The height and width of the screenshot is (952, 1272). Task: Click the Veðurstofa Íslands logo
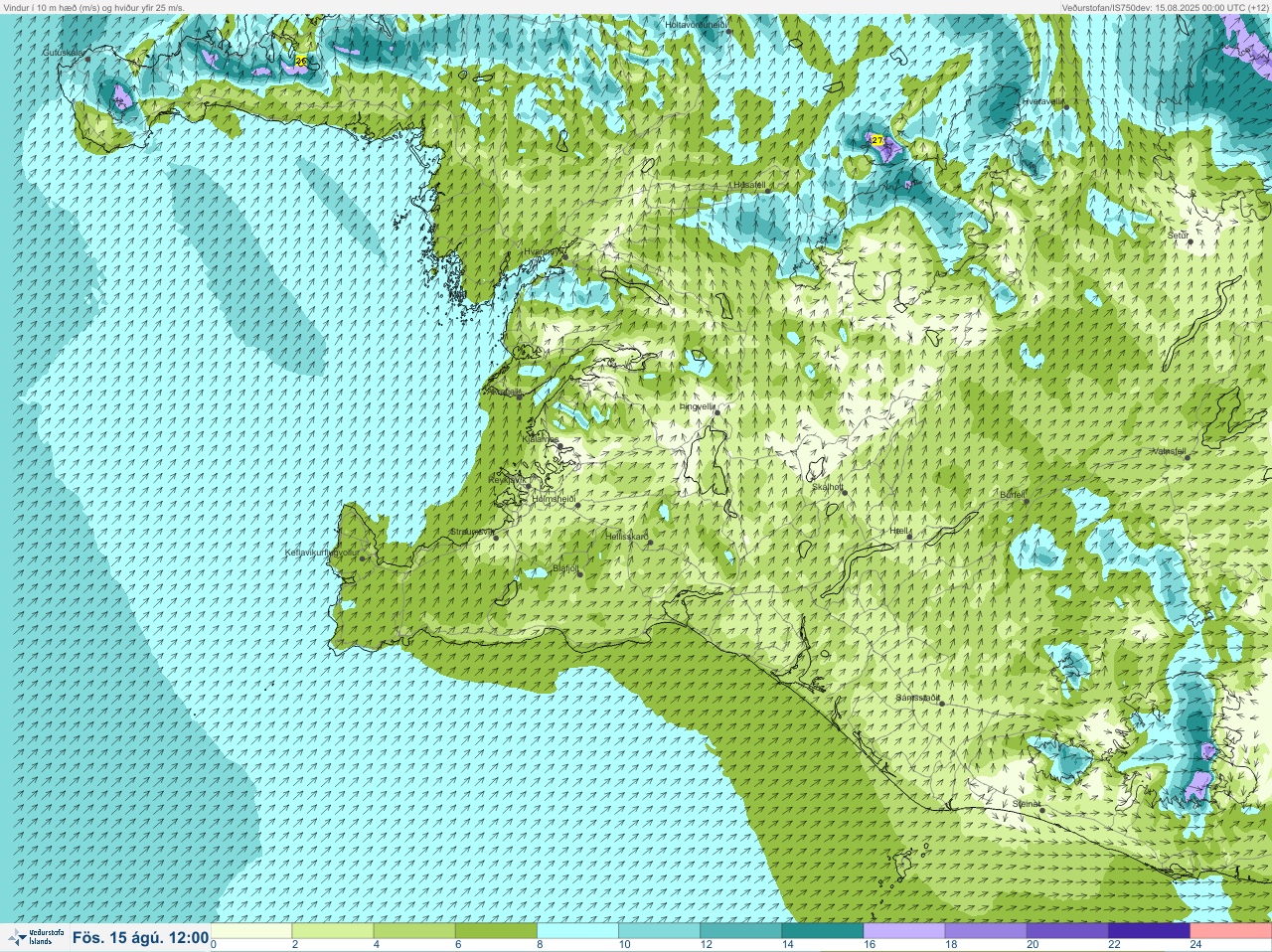click(x=36, y=937)
